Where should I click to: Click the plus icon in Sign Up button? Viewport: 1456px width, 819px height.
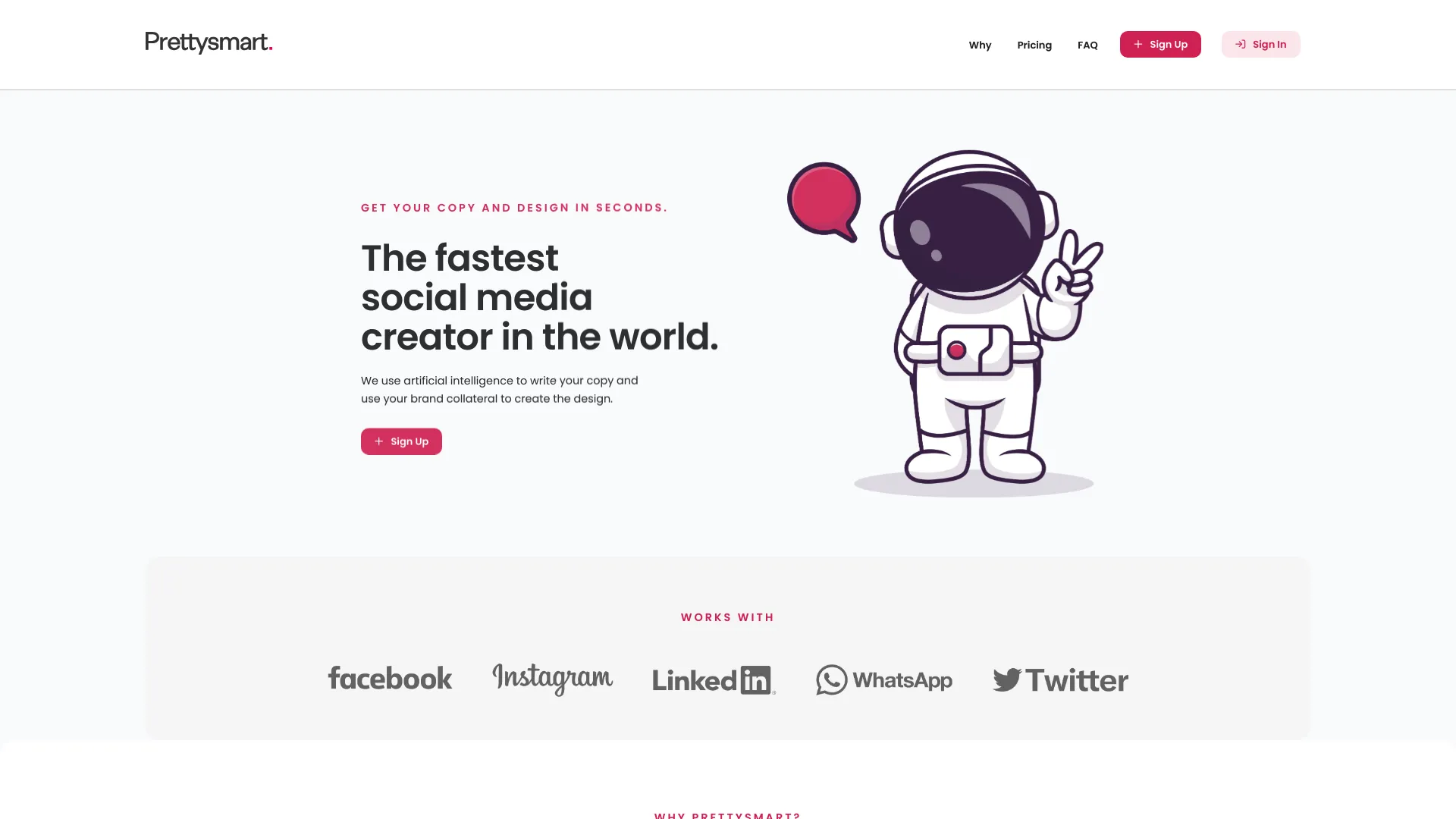(x=1138, y=44)
